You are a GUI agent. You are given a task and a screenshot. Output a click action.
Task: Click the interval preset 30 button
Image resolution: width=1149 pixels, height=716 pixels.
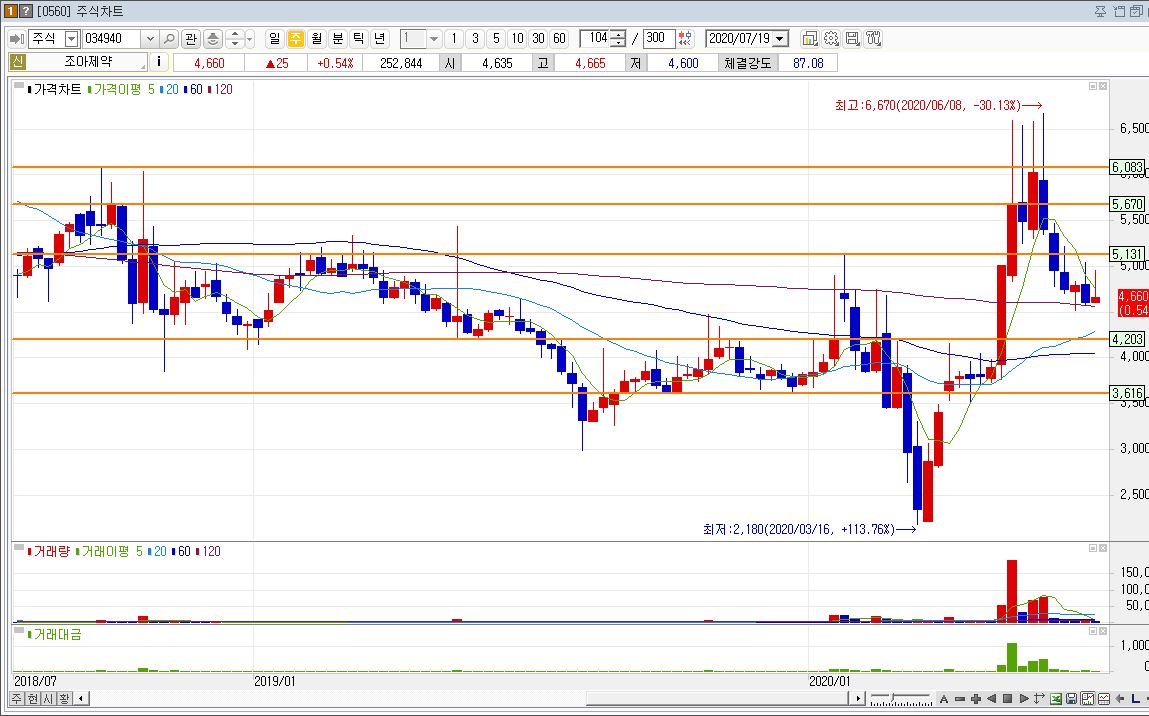pos(539,38)
